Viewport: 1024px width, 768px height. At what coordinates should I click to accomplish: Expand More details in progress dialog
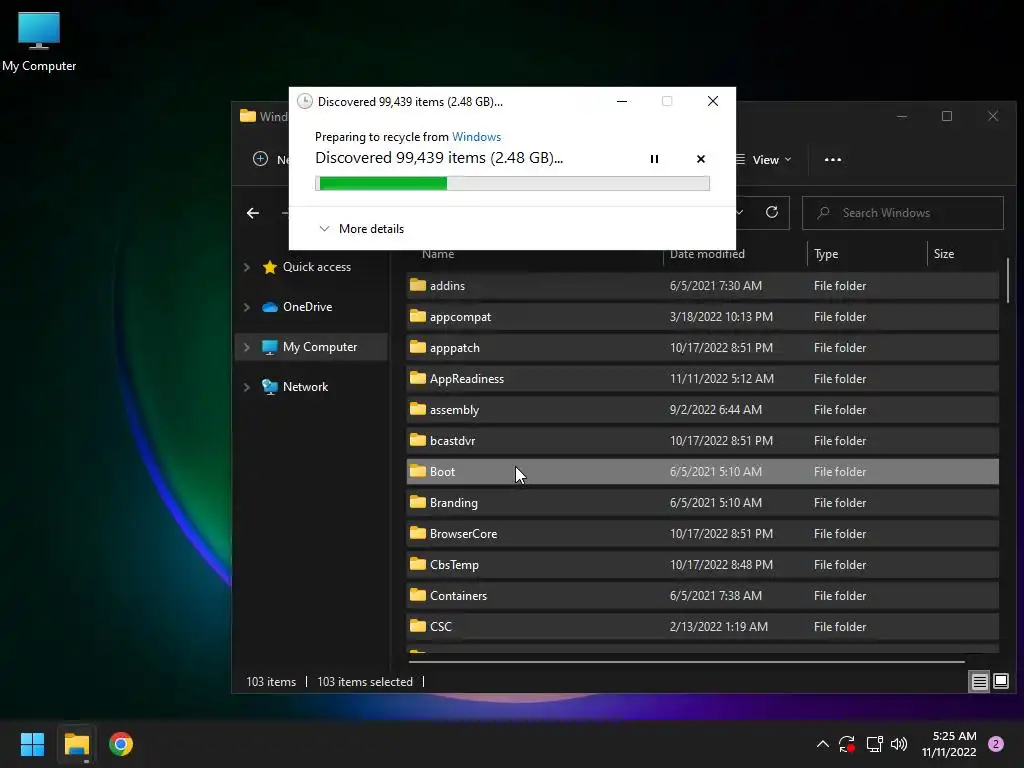pos(361,229)
